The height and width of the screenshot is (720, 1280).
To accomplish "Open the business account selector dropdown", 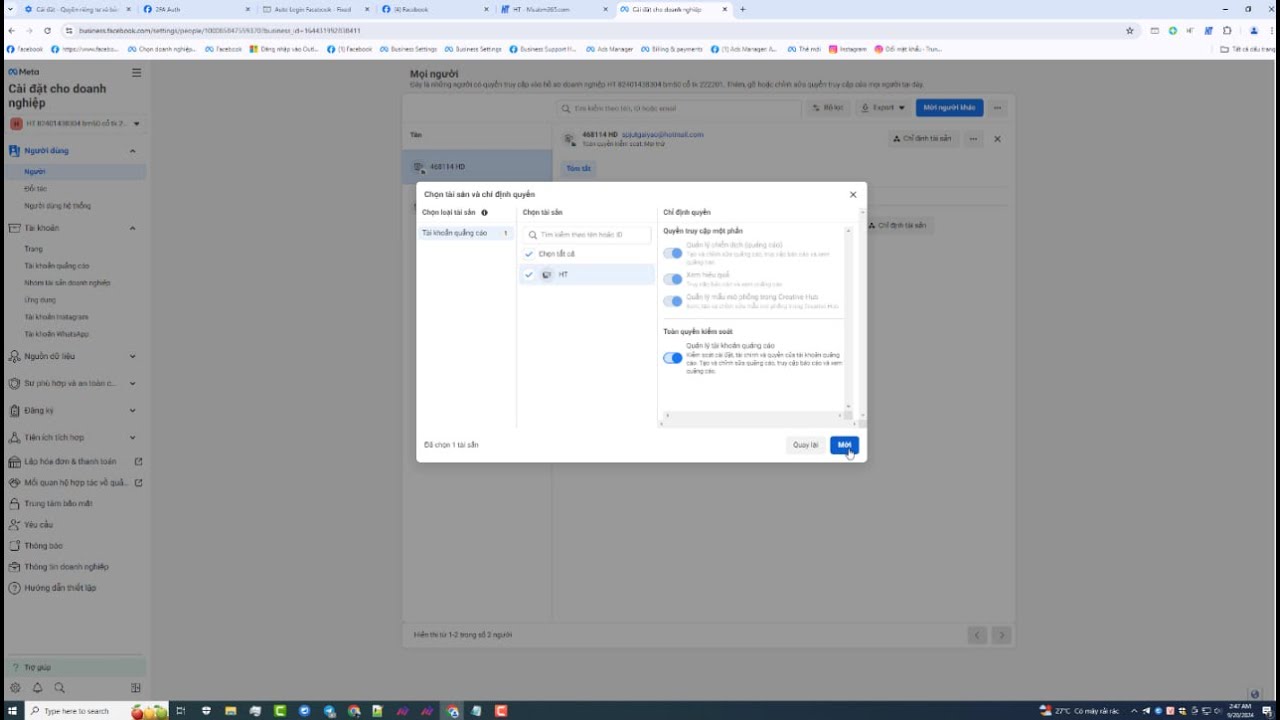I will [x=76, y=124].
